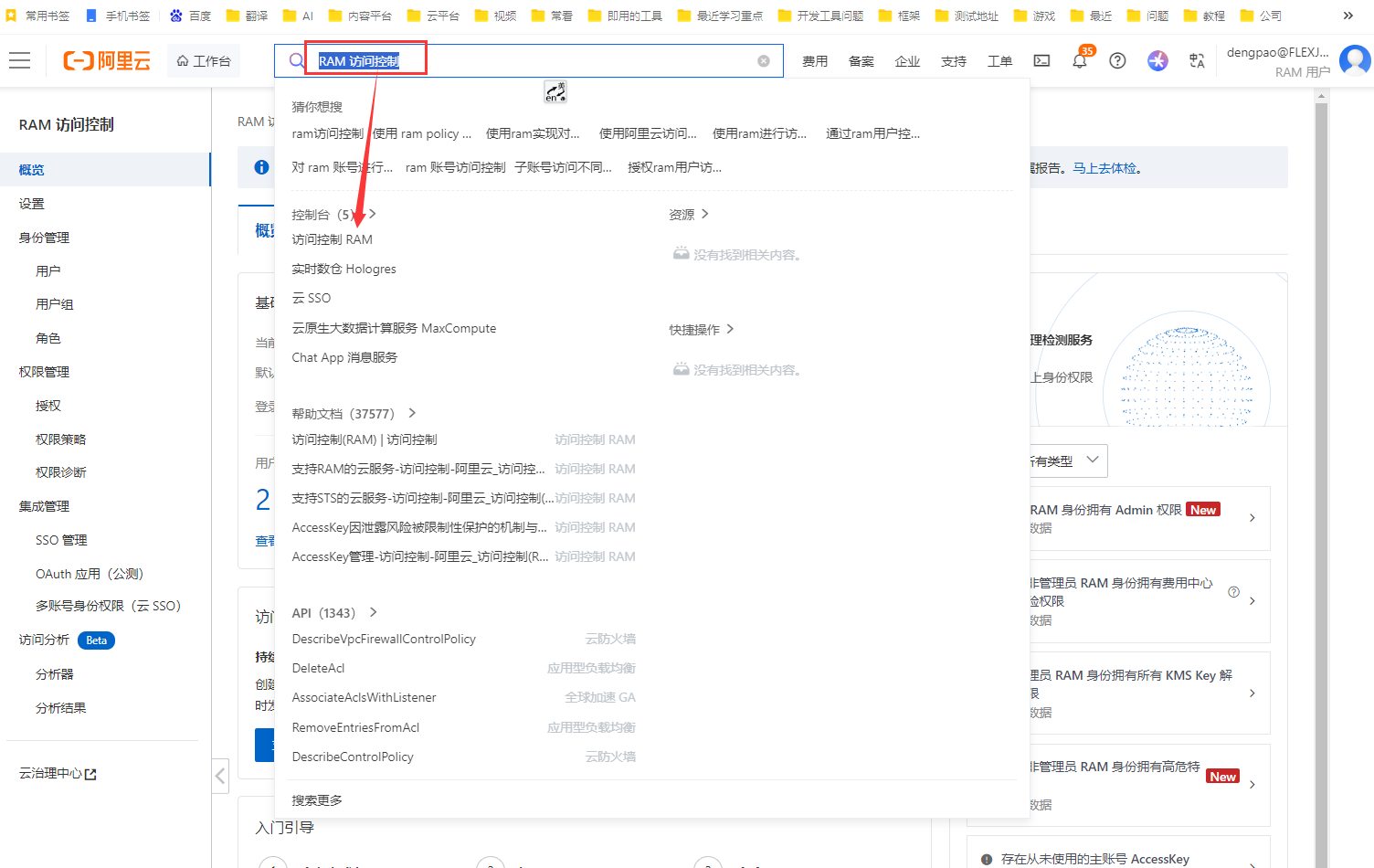
Task: Open the 企业 top menu
Action: [908, 61]
